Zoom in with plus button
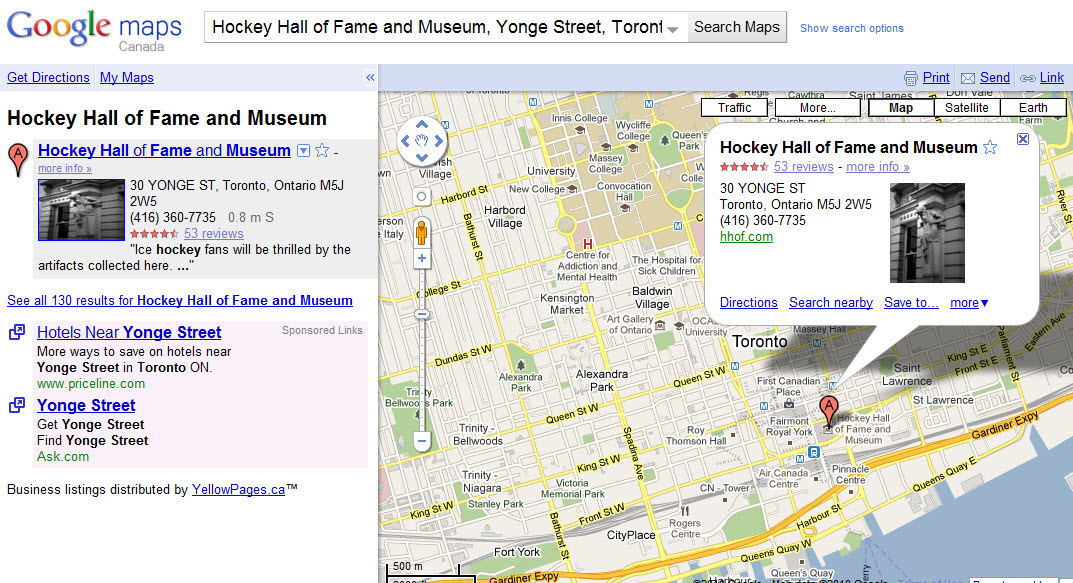 pos(422,259)
